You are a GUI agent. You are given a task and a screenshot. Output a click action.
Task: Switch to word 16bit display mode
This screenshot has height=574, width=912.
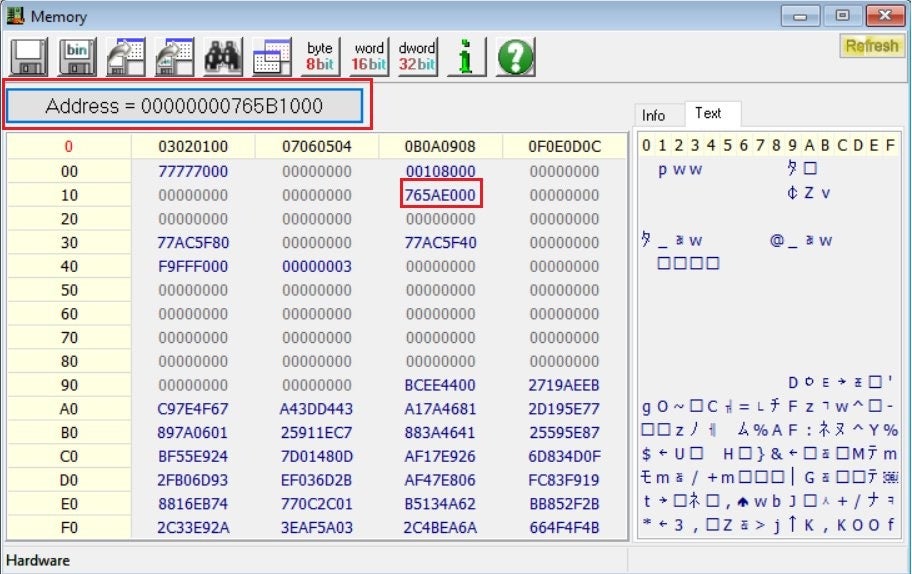[369, 56]
